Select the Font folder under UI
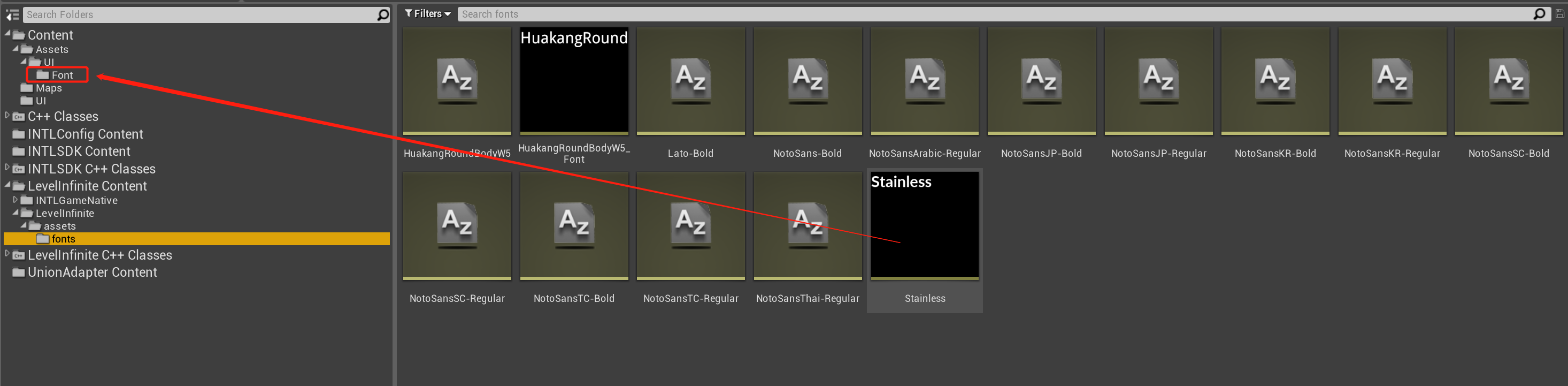This screenshot has height=386, width=1568. coord(62,75)
